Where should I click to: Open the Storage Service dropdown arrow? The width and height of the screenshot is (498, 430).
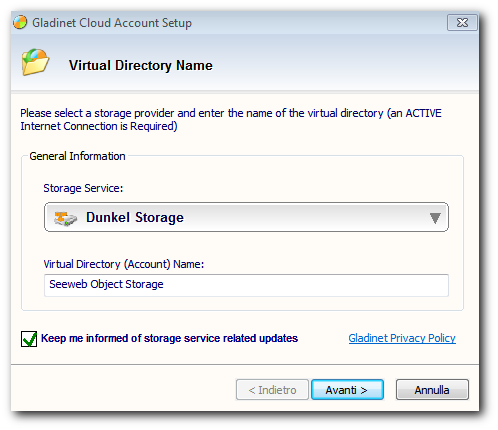[x=435, y=218]
